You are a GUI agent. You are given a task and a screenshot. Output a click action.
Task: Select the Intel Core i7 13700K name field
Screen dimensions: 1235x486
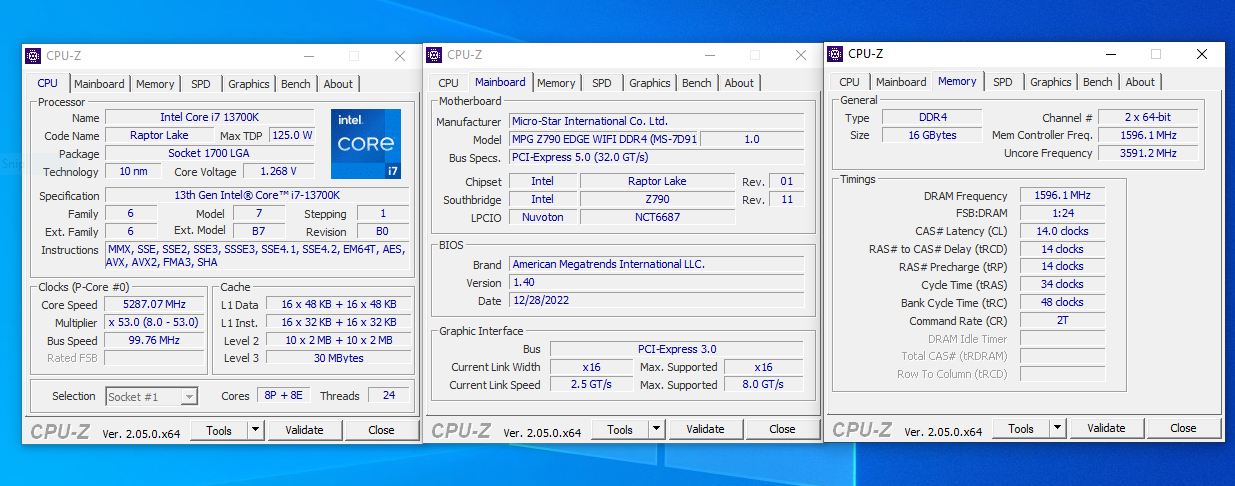tap(211, 117)
